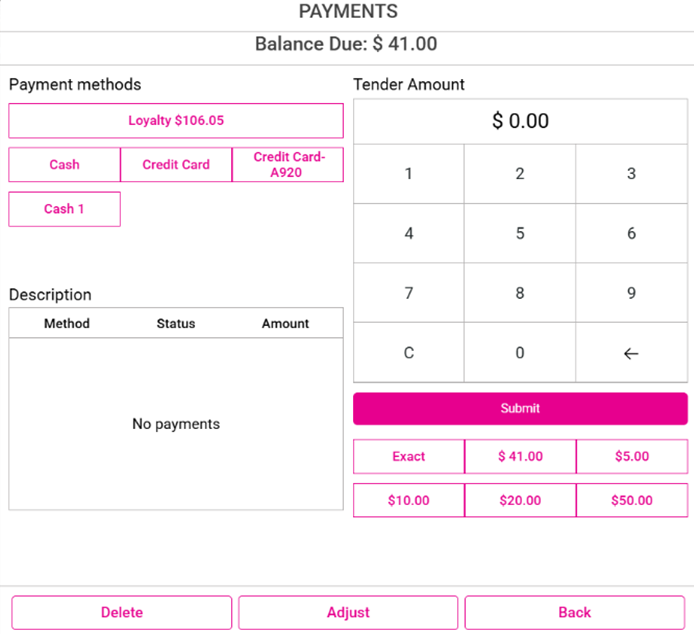The height and width of the screenshot is (634, 694).
Task: Select Loyalty $106.05 payment method
Action: [176, 121]
